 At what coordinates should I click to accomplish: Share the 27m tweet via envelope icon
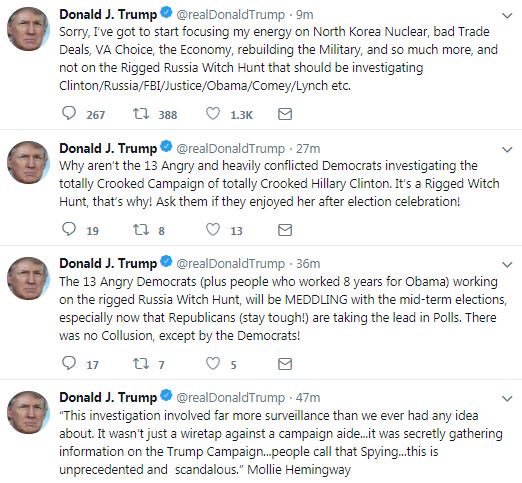tap(285, 230)
